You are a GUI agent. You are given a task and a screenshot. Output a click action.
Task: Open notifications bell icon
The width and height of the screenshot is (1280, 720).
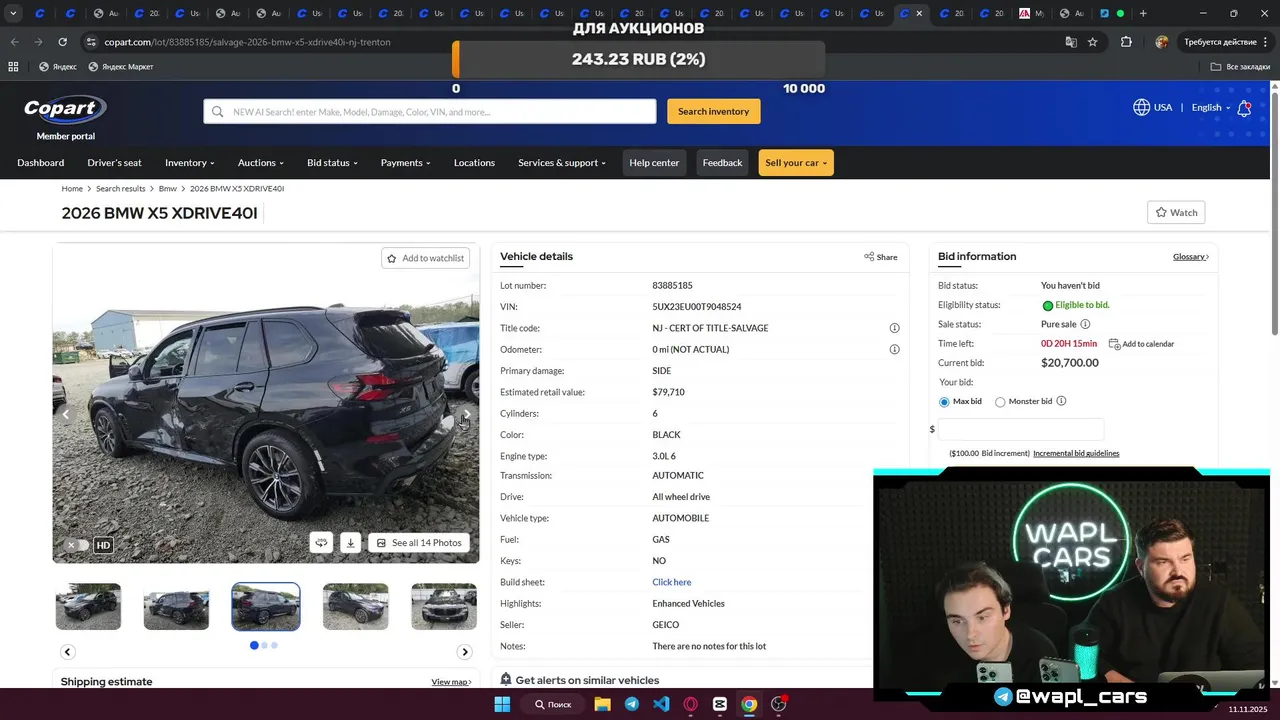click(x=1244, y=108)
